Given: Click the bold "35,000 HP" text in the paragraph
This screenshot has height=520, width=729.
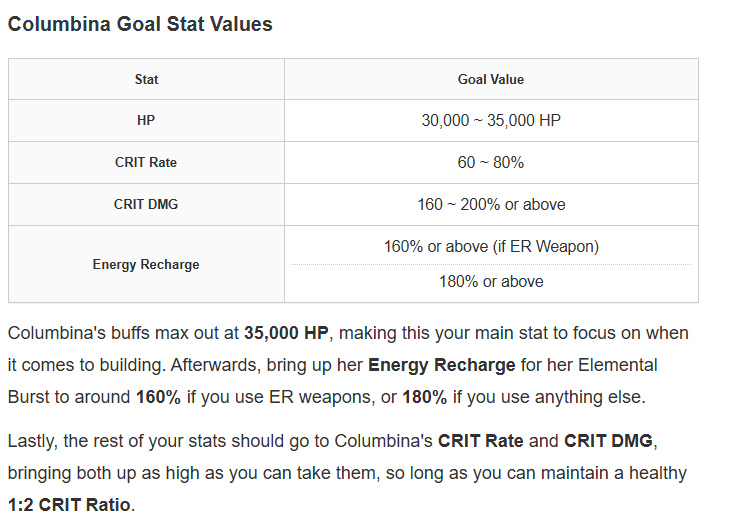Looking at the screenshot, I should click(x=287, y=333).
